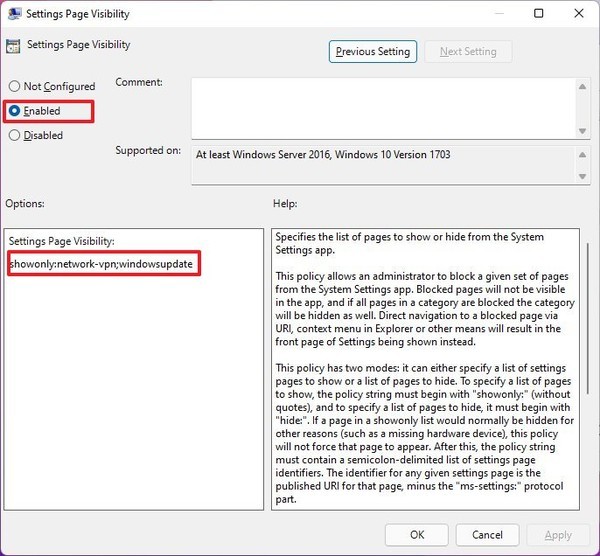Click the Help text scrollbar thumb
This screenshot has height=556, width=600.
pos(588,317)
